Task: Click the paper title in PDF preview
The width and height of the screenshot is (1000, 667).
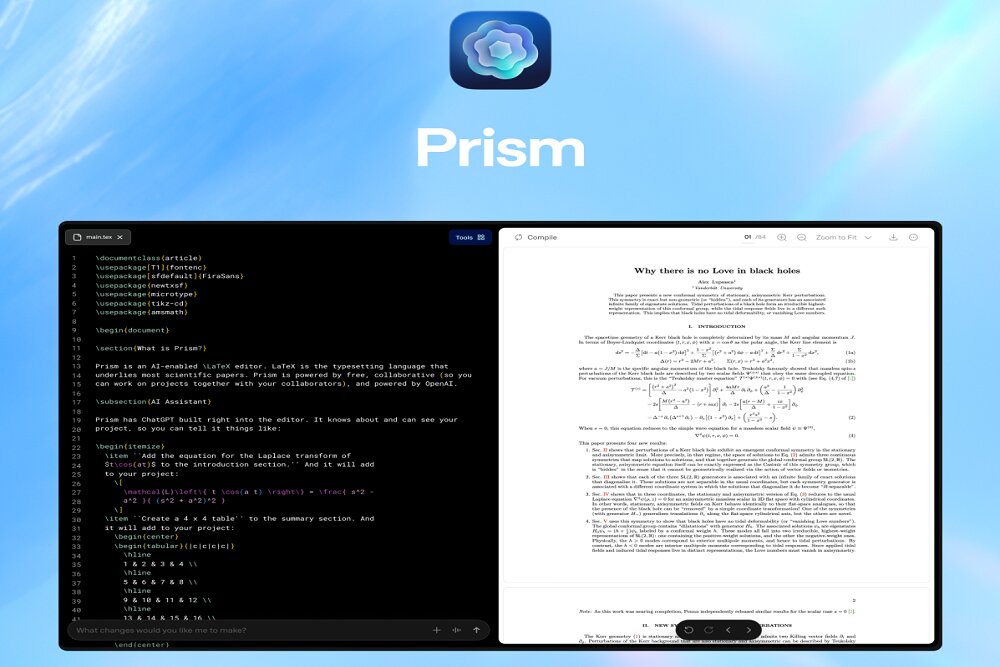Action: point(716,270)
